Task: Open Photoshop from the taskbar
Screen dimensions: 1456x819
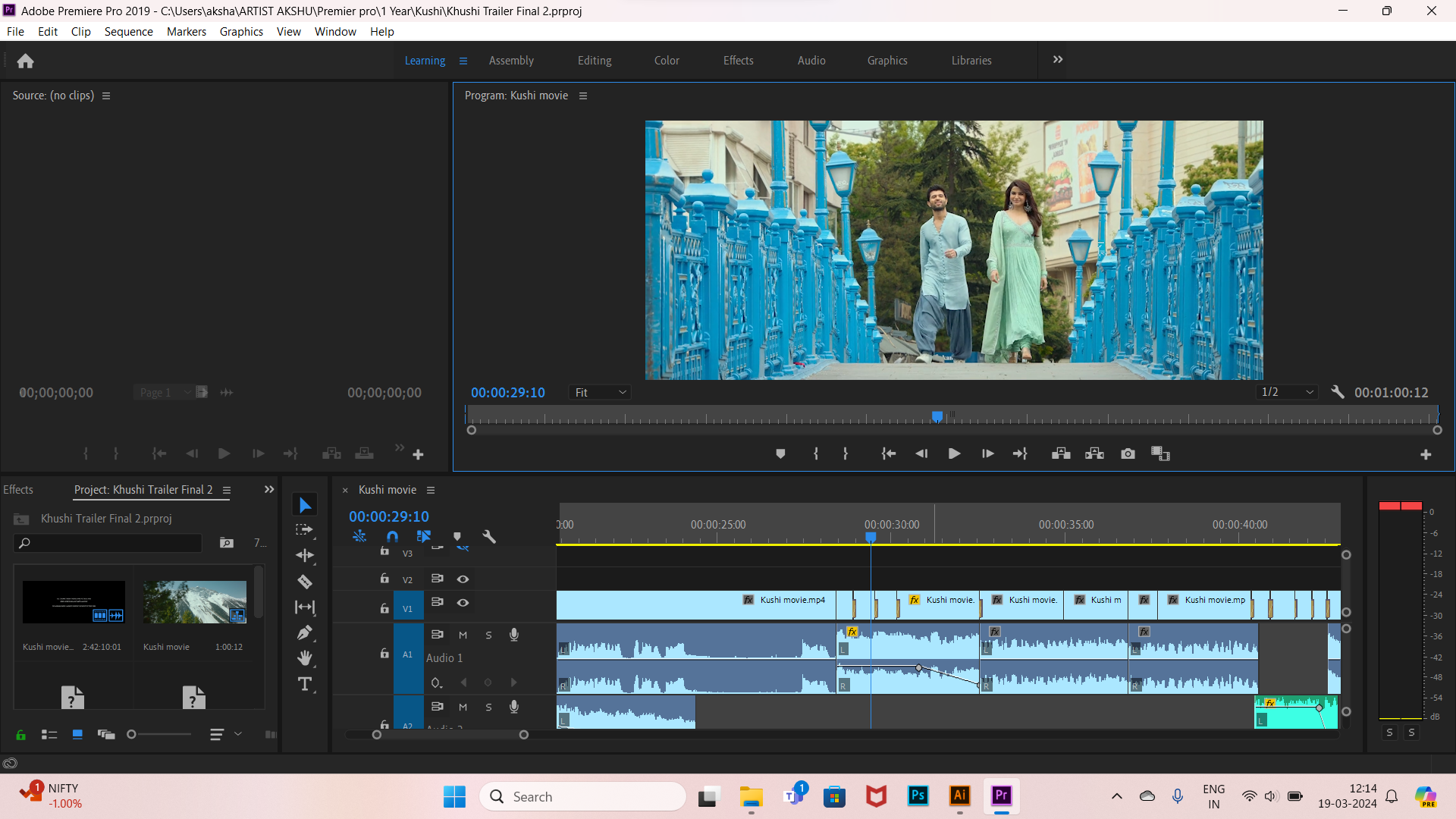Action: pyautogui.click(x=918, y=795)
